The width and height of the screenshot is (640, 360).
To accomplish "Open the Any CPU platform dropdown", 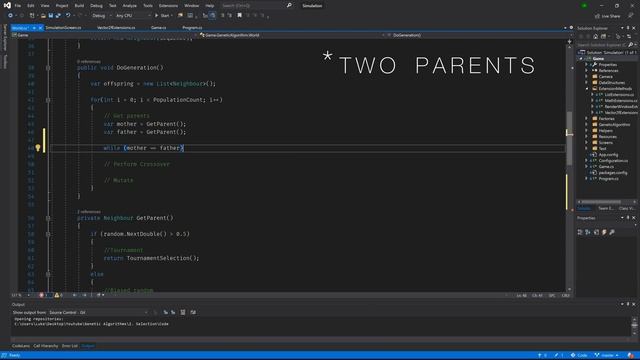I will 133,16.
